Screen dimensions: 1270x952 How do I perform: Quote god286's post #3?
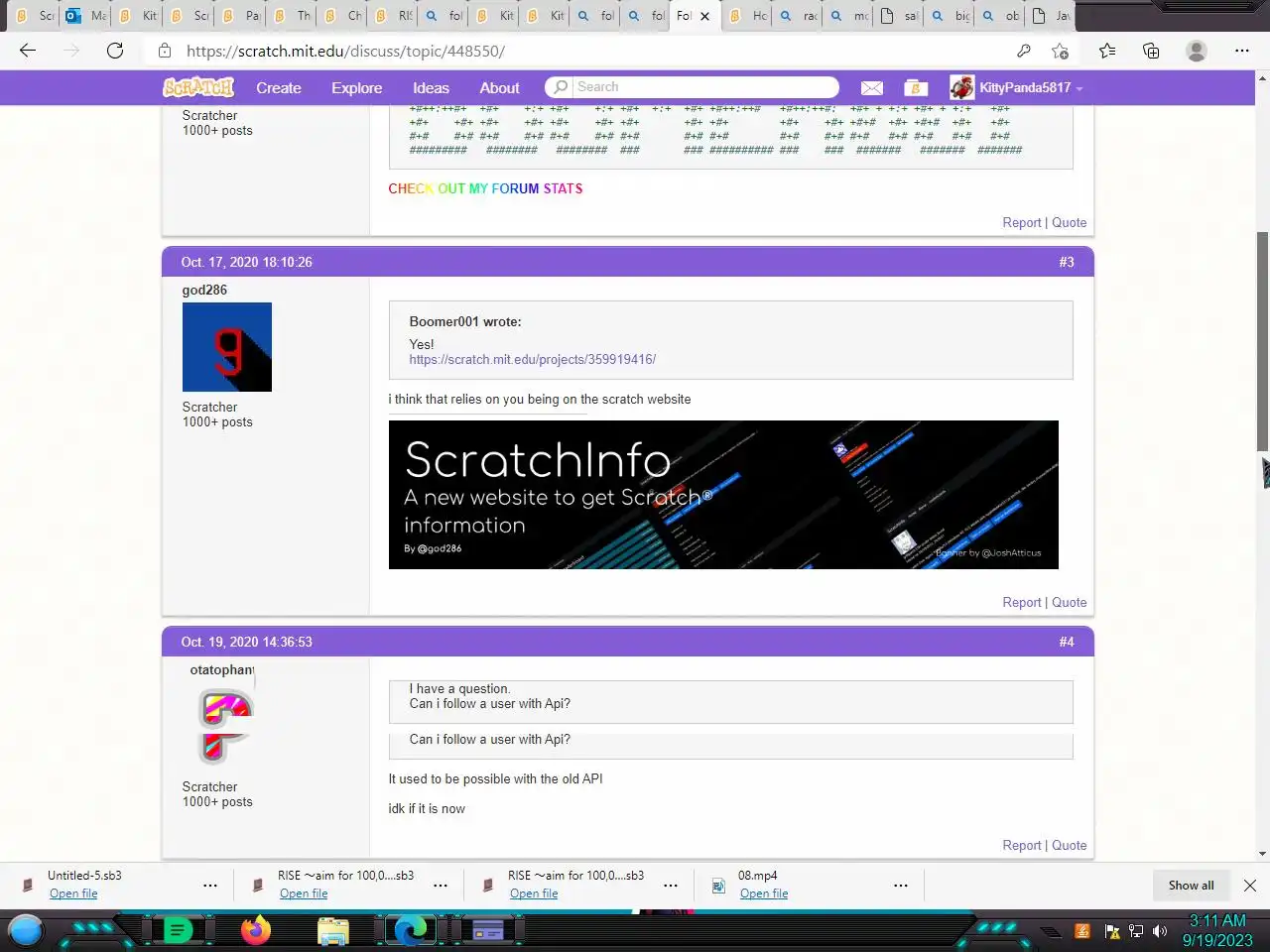click(1070, 603)
